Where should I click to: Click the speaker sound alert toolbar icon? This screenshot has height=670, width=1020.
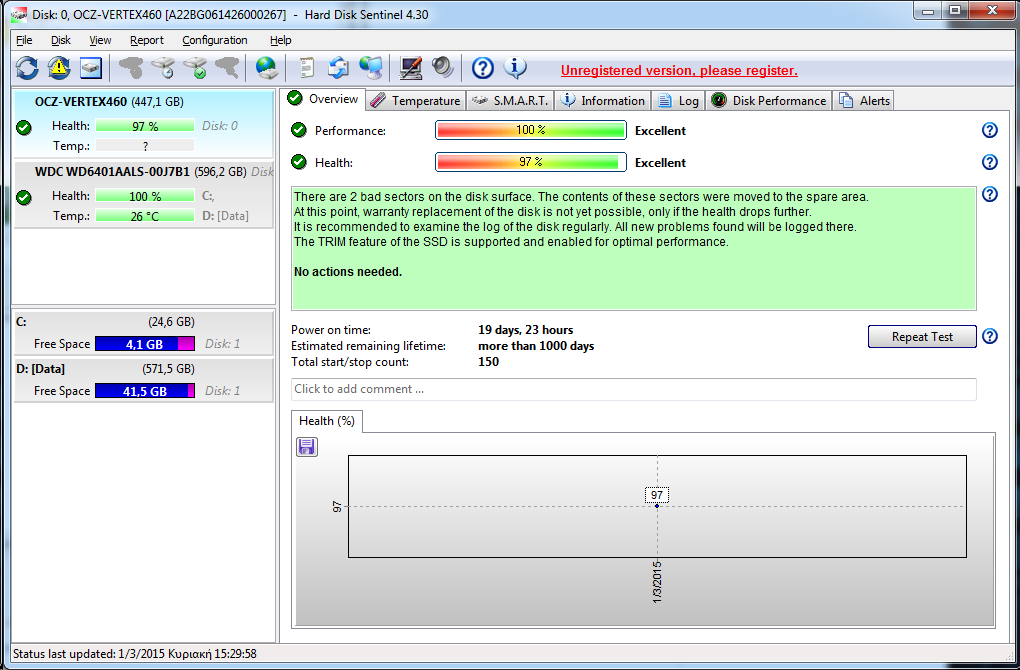pyautogui.click(x=442, y=68)
